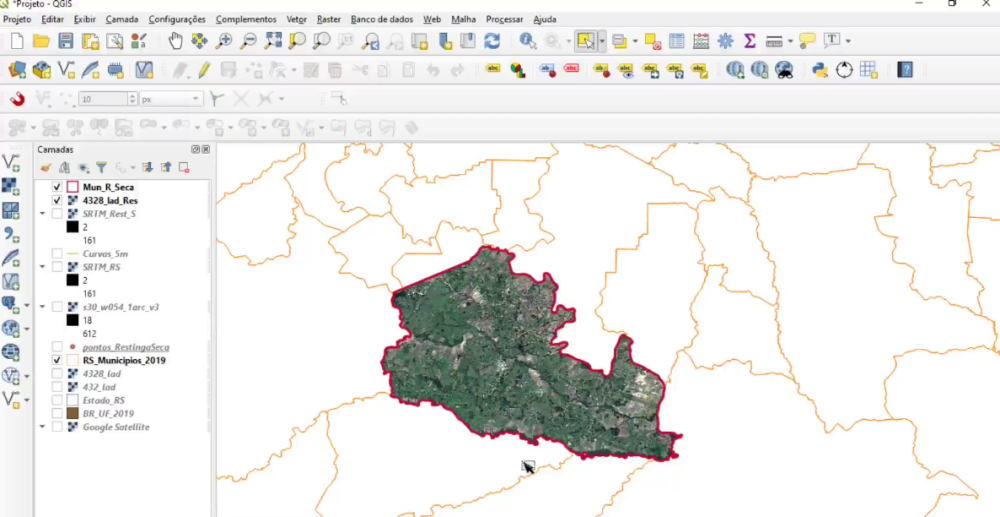This screenshot has width=1000, height=517.
Task: Collapse the SRTM_Rest_S layer legend
Action: point(43,214)
